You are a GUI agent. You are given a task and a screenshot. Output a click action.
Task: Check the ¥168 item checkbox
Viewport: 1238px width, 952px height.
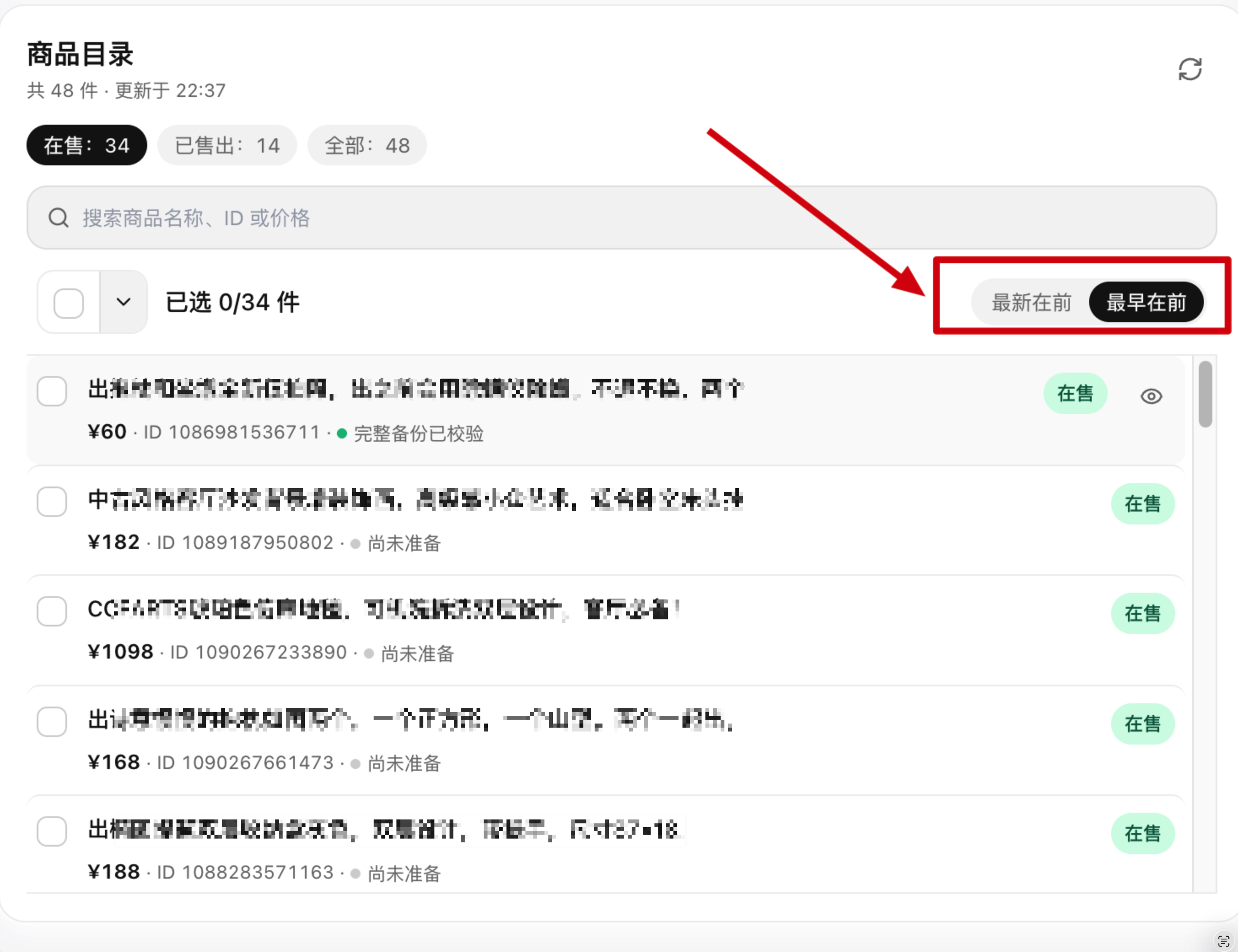tap(51, 721)
